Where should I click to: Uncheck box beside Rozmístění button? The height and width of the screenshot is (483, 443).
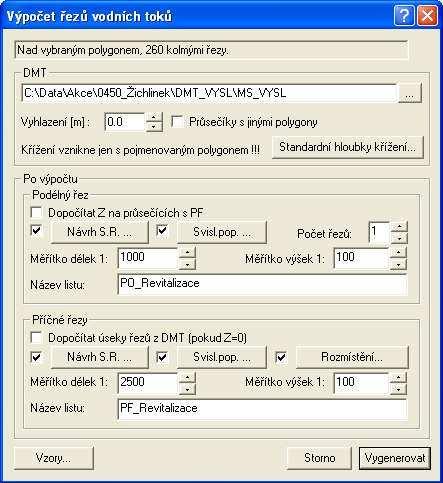point(281,357)
